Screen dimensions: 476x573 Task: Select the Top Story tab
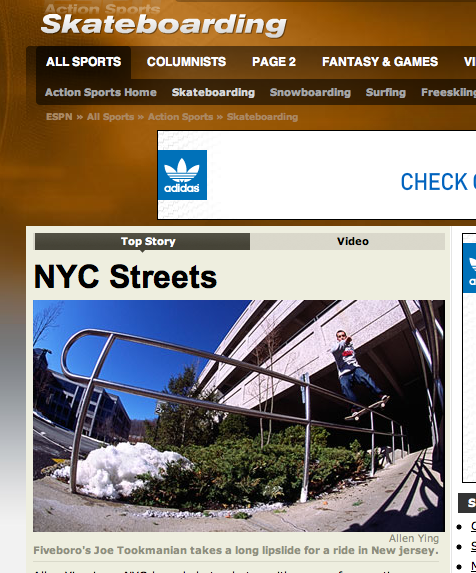(x=142, y=242)
